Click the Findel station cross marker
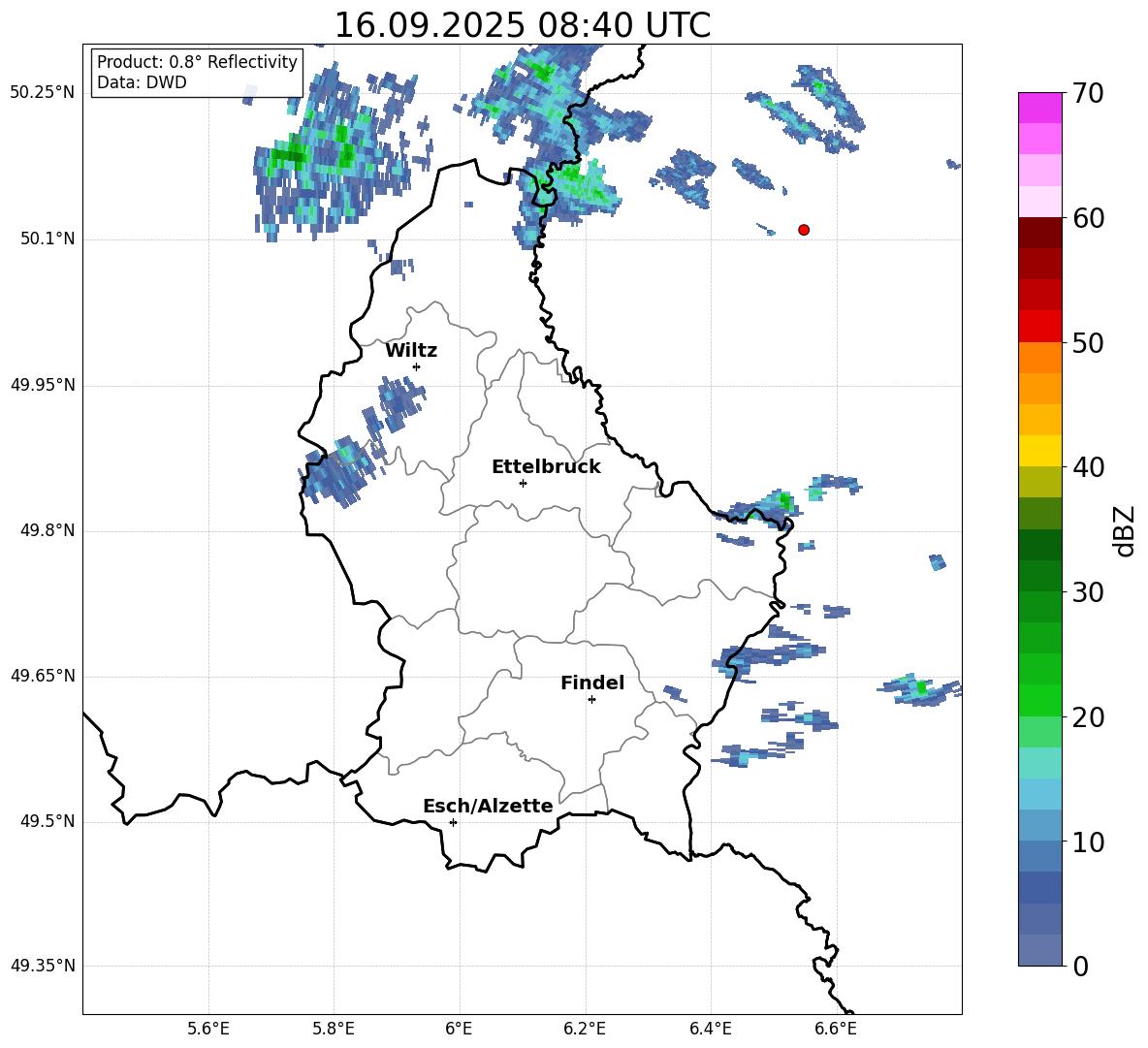This screenshot has width=1148, height=1048. coord(591,700)
